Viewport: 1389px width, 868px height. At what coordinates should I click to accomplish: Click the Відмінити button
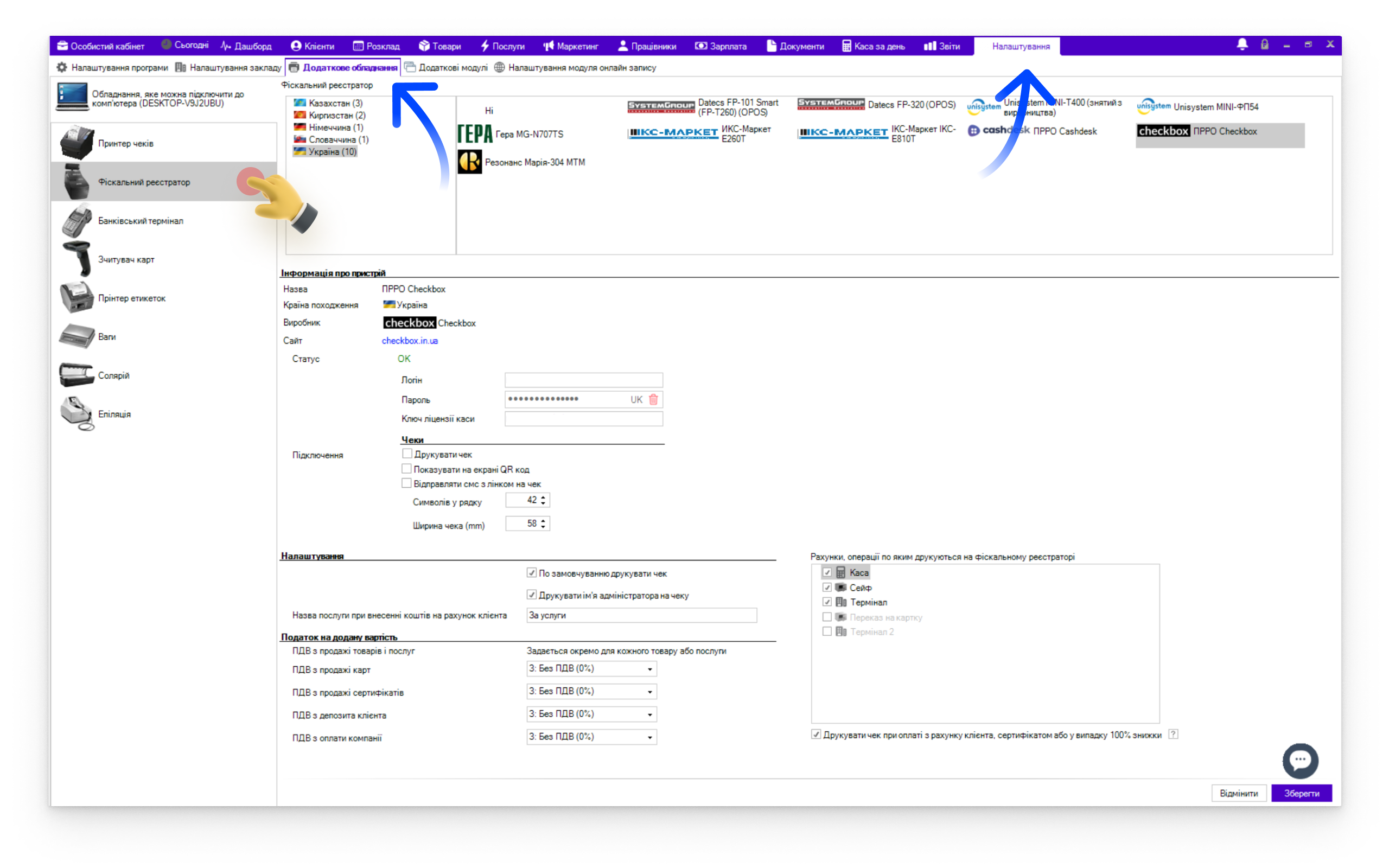pos(1239,793)
